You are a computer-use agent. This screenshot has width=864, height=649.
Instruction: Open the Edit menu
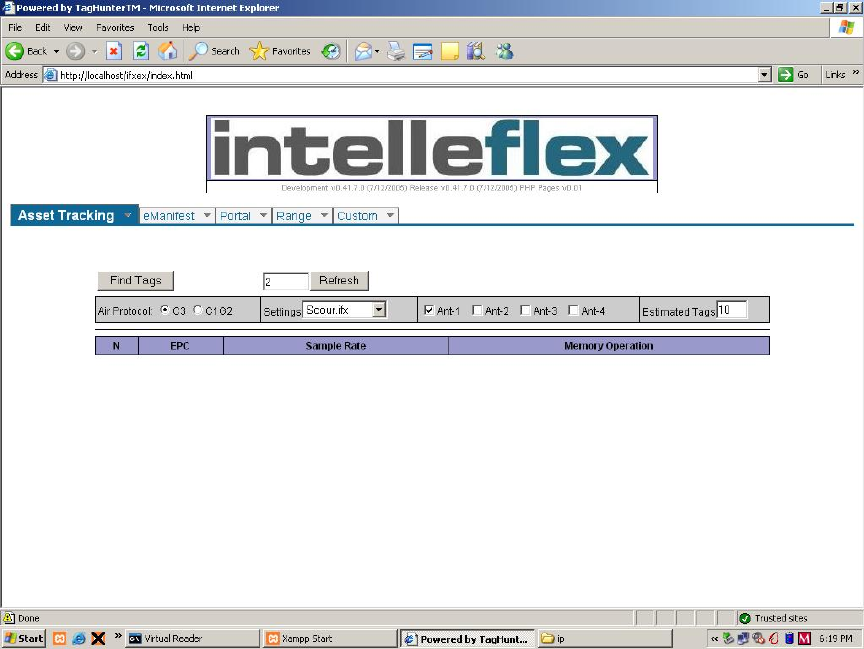tap(42, 28)
